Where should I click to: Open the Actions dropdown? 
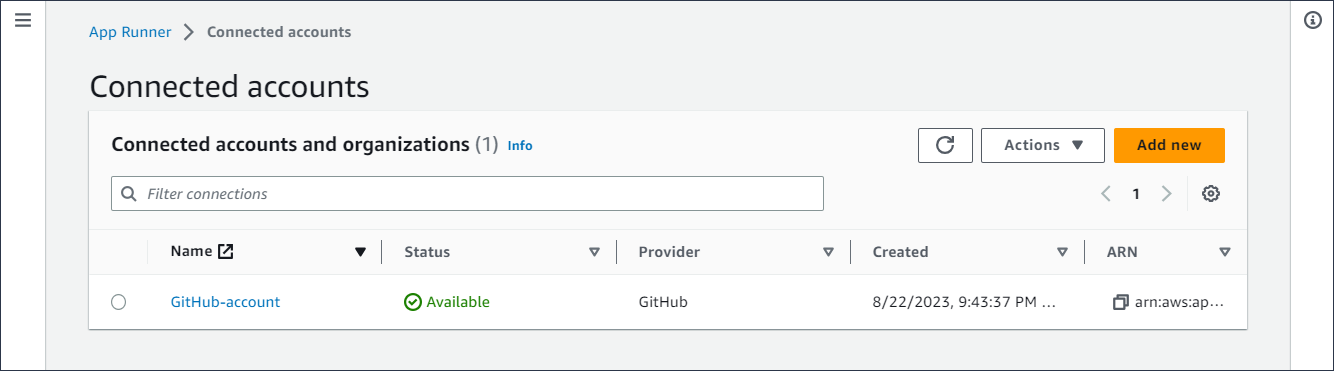[x=1043, y=145]
